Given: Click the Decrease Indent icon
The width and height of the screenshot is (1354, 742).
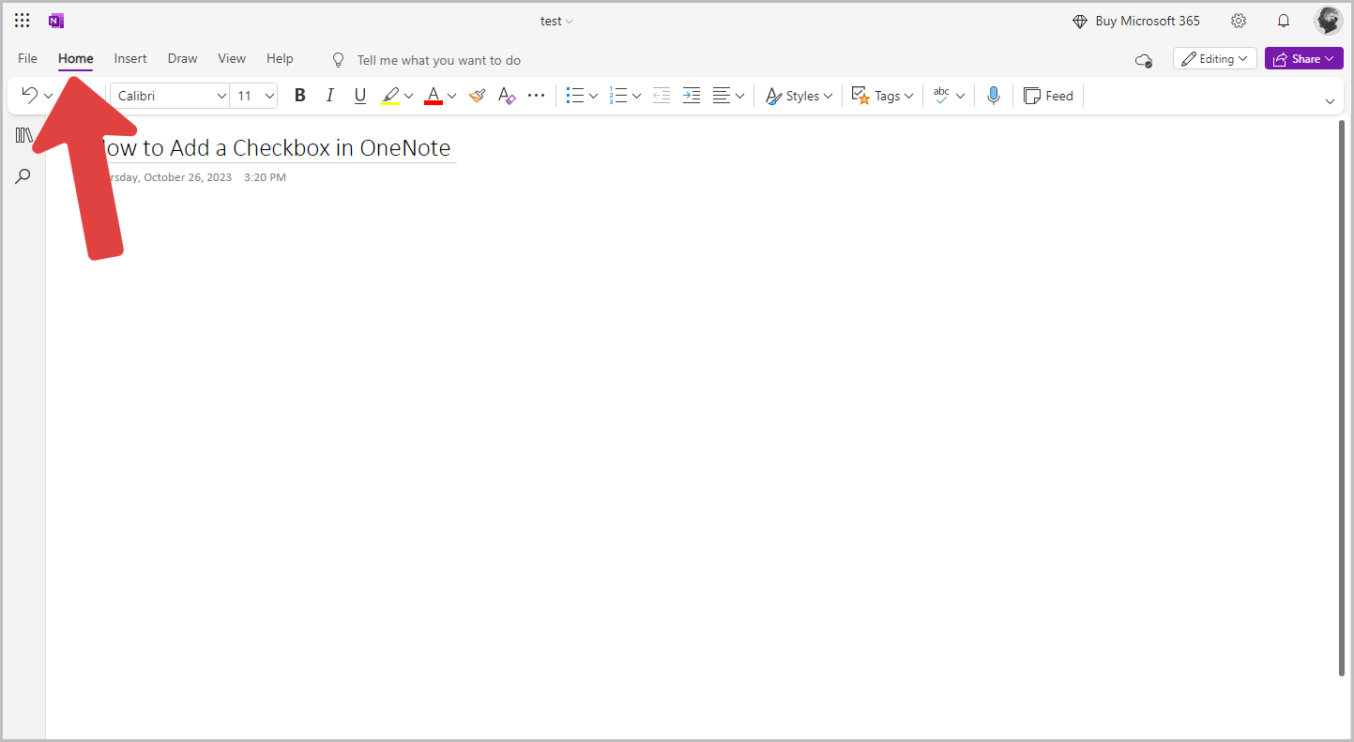Looking at the screenshot, I should click(x=661, y=96).
